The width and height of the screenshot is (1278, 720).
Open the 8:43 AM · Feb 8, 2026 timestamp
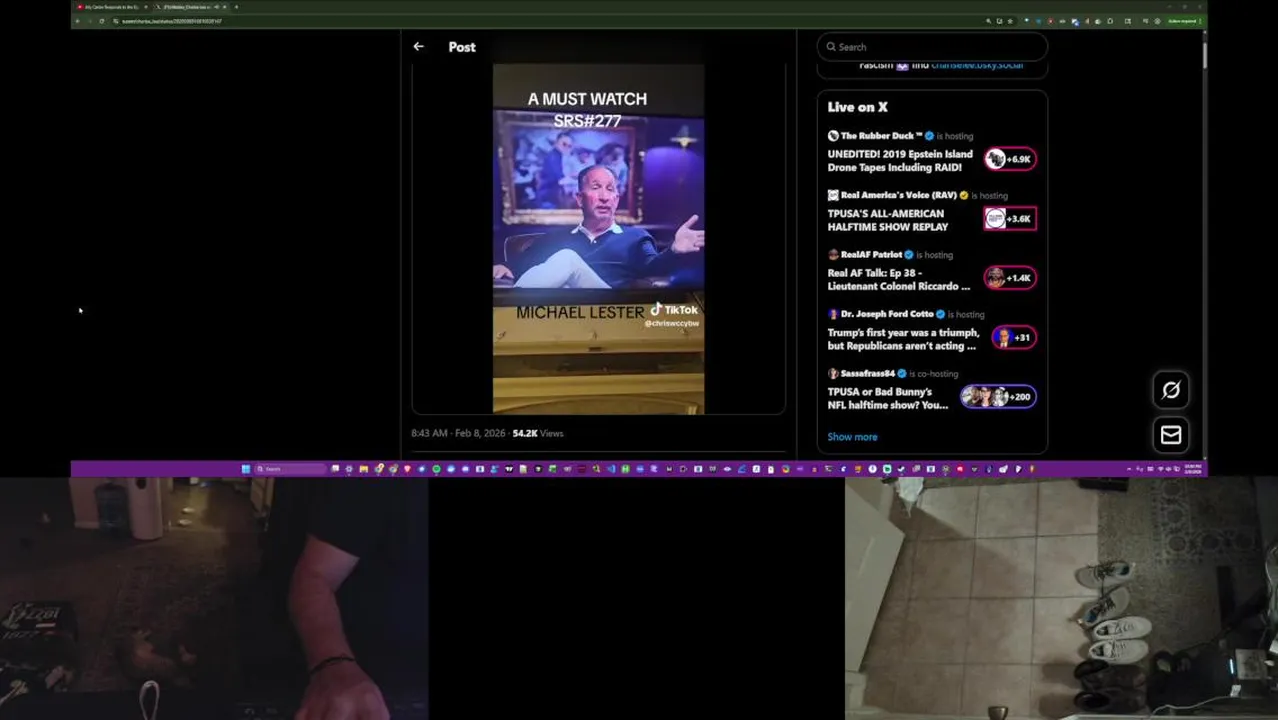click(x=458, y=433)
